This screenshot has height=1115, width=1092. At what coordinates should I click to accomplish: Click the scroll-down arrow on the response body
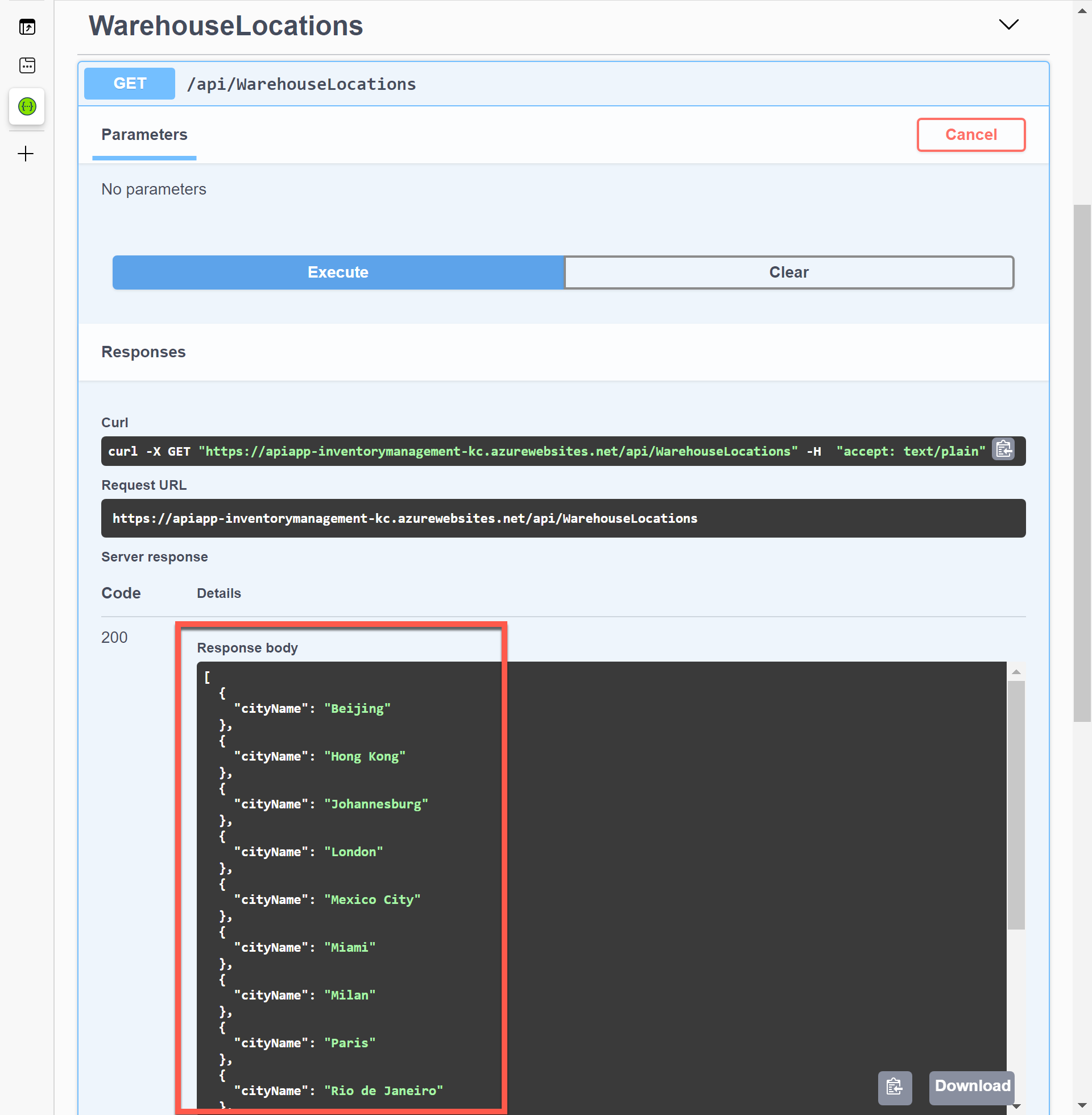click(x=1016, y=1105)
